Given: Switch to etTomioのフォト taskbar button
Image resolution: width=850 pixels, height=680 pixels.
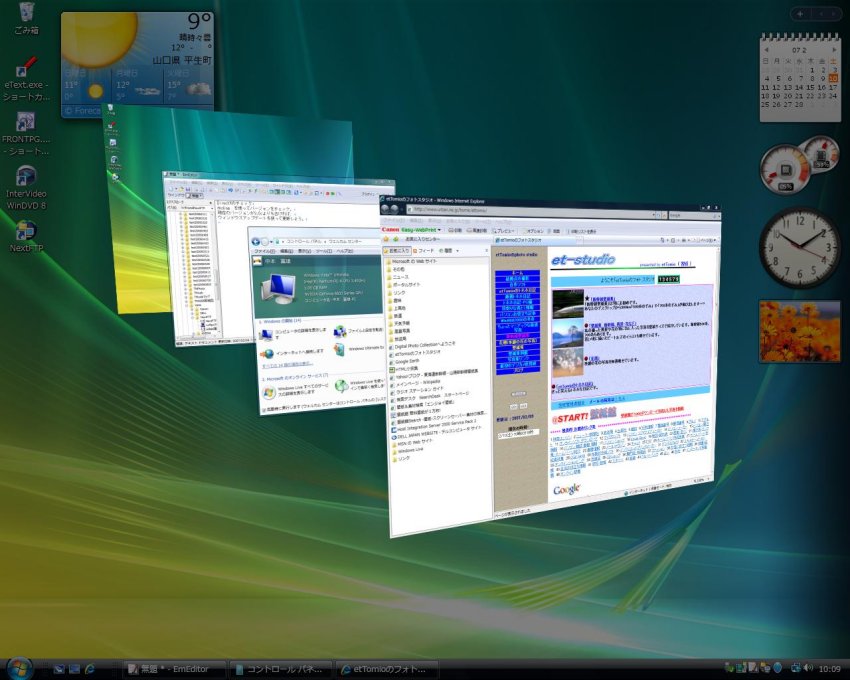Looking at the screenshot, I should click(x=388, y=670).
